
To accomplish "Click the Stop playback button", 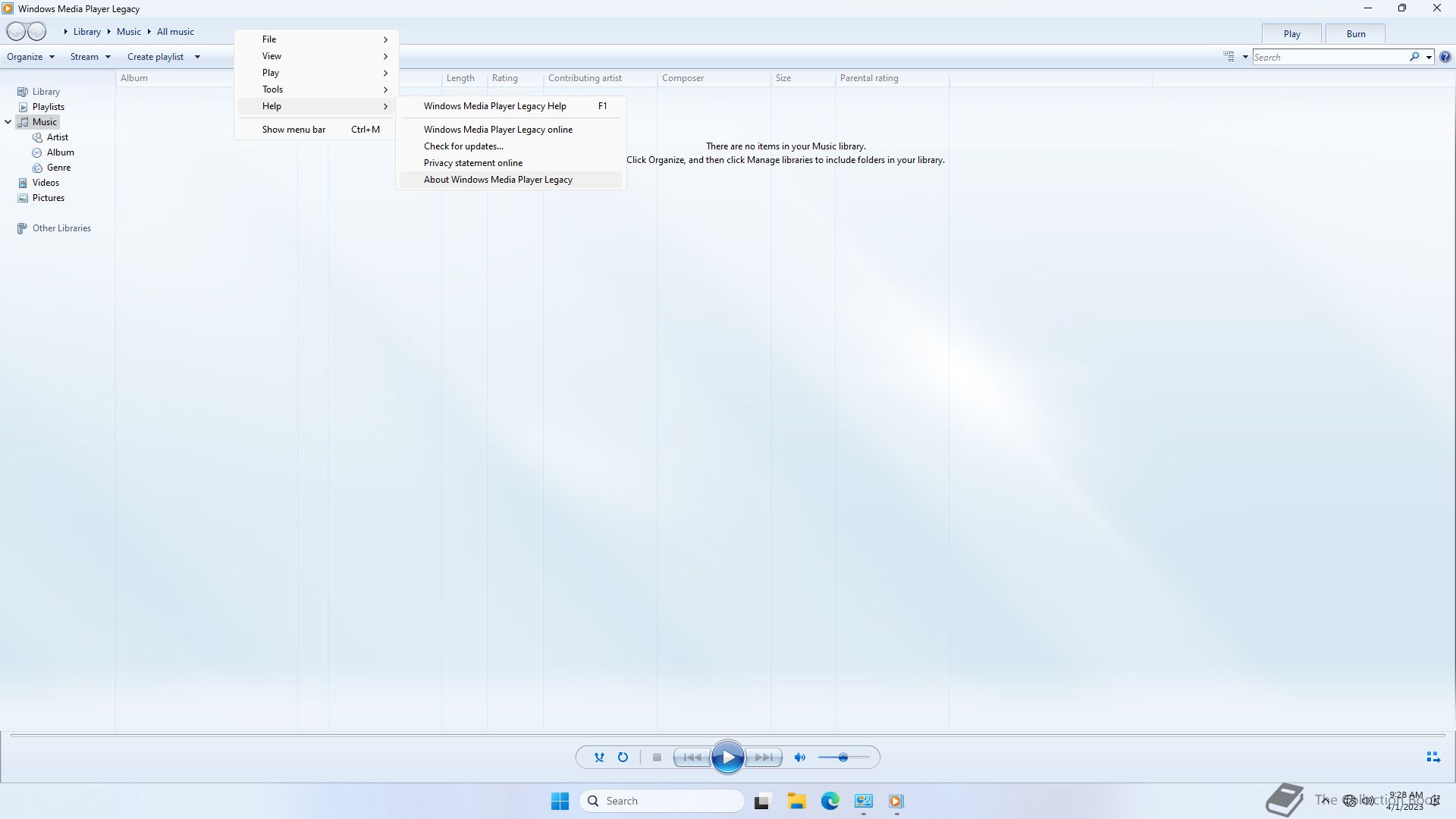I will 657,757.
